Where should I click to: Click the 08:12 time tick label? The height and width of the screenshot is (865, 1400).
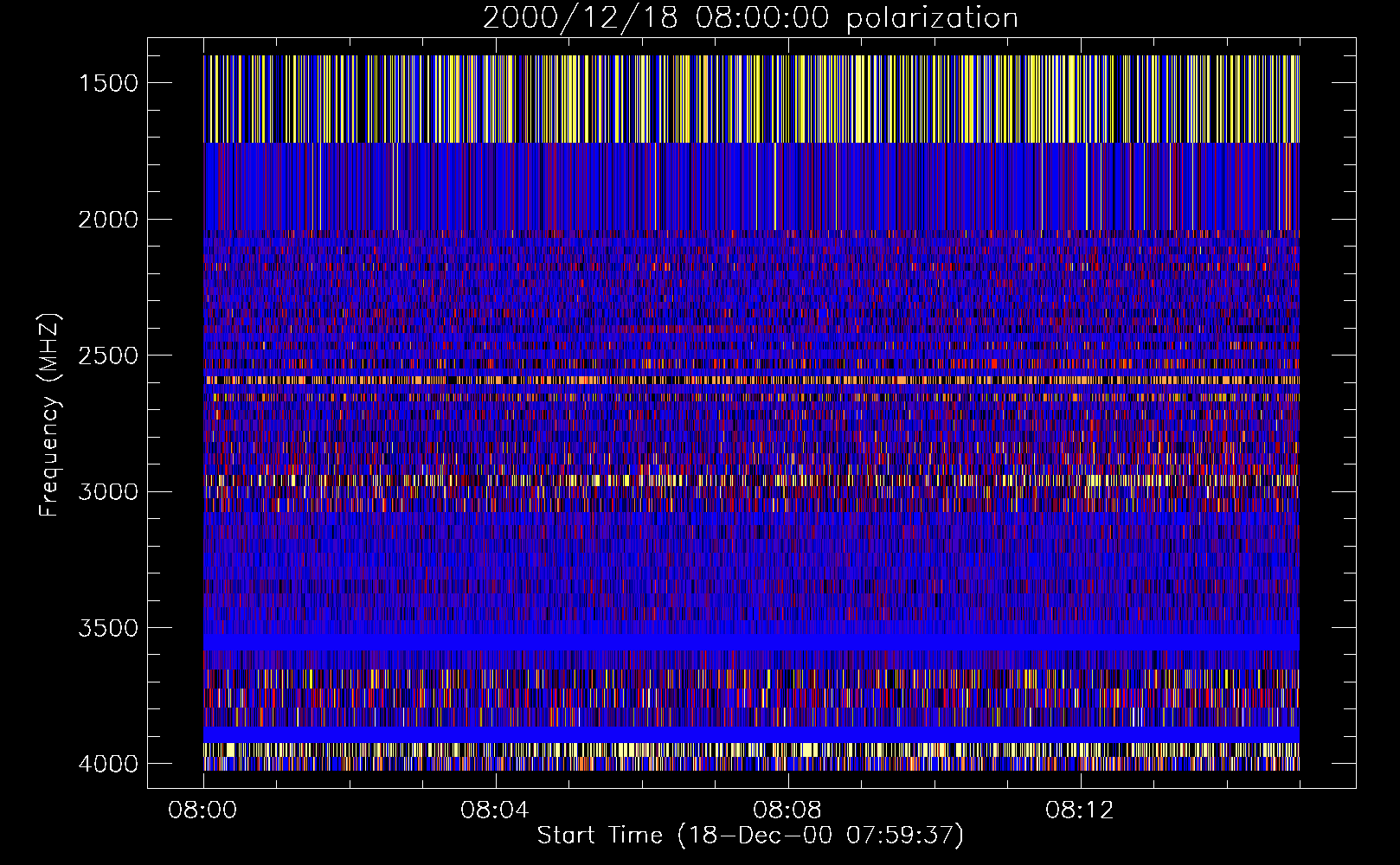(1080, 811)
